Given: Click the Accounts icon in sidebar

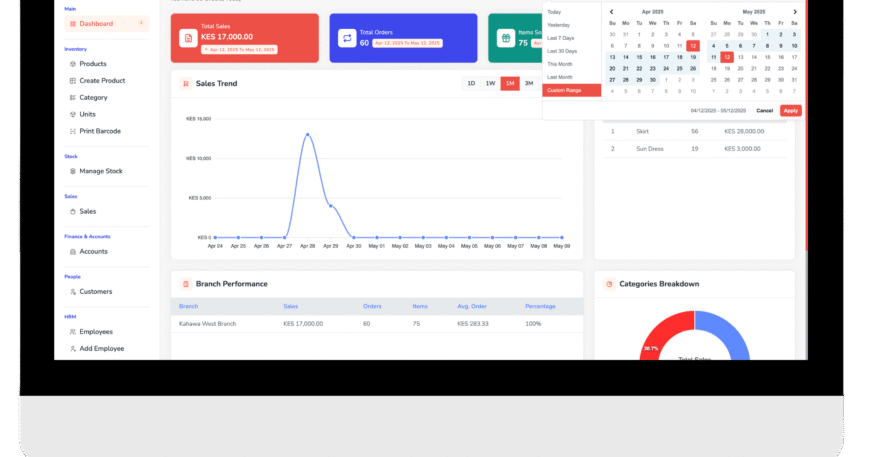Looking at the screenshot, I should point(73,252).
